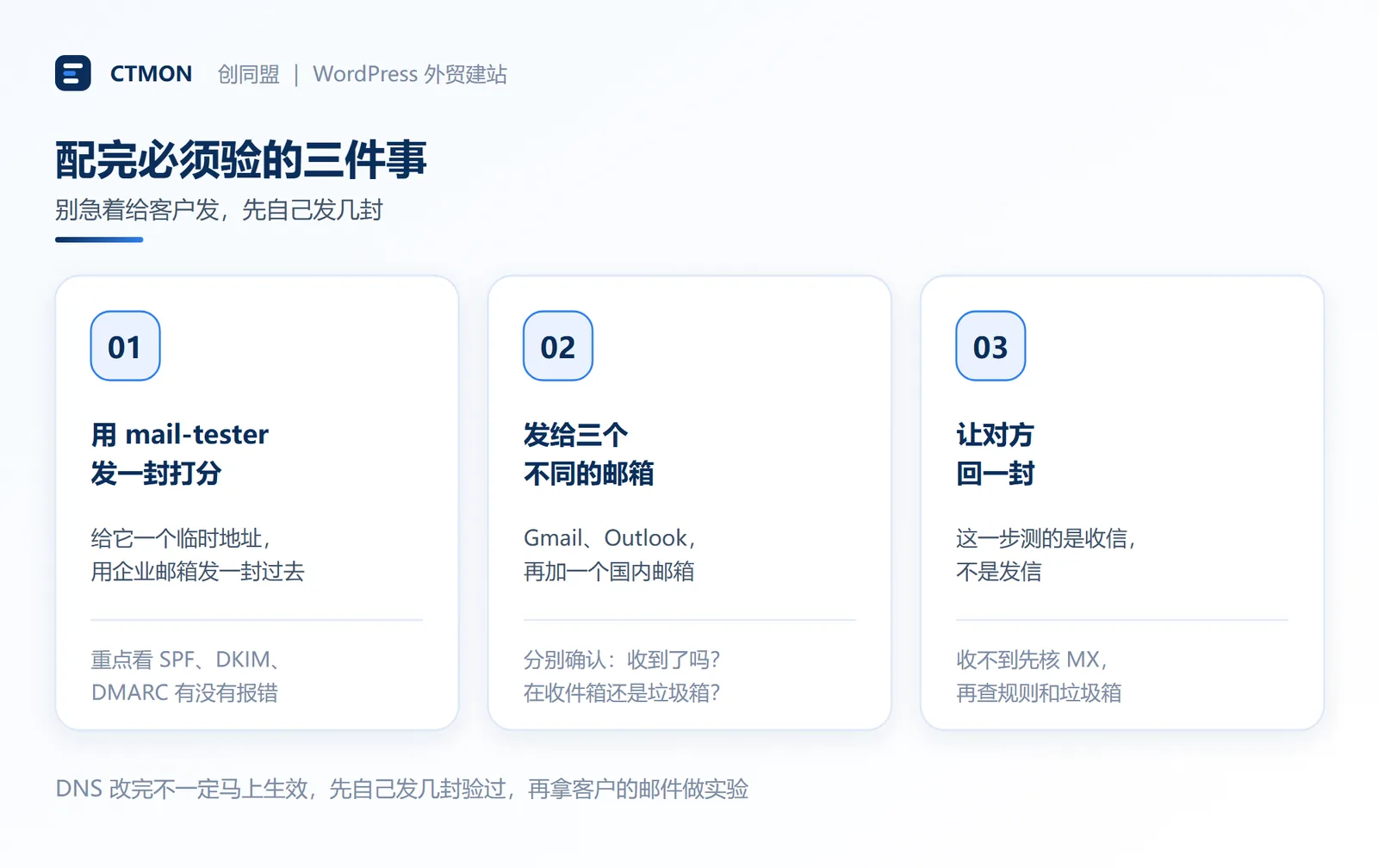Click the footer text starting DNS 改完不一定马上生效
Screen dimensions: 1378x868
(x=402, y=789)
